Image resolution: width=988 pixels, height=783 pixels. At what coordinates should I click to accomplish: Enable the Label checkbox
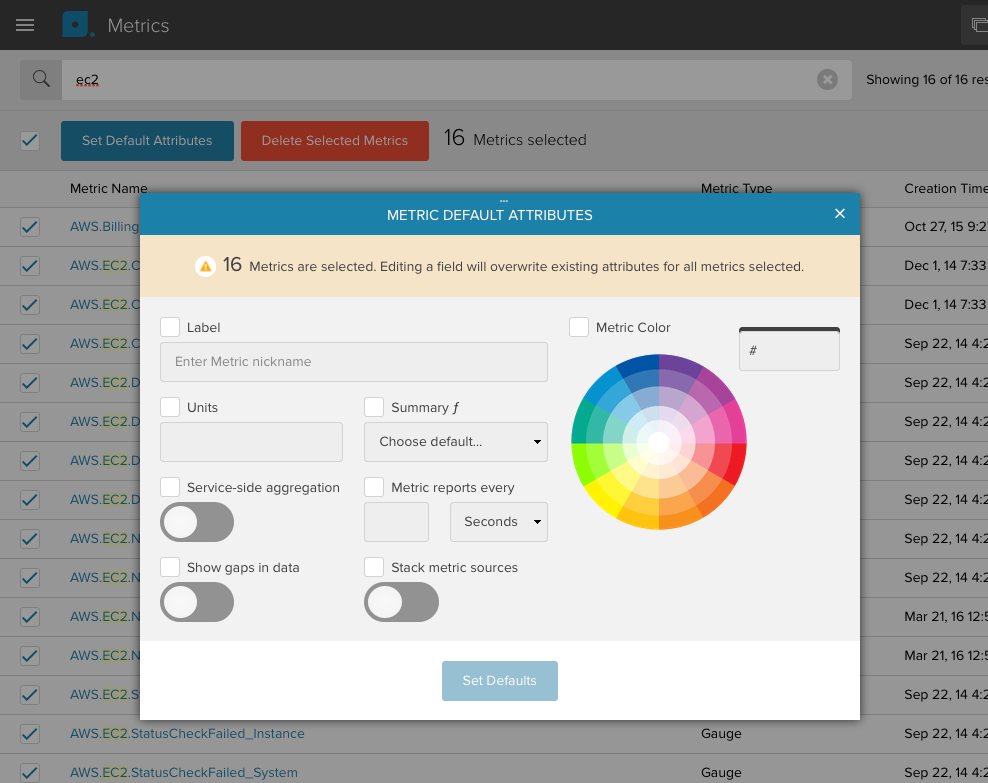coord(170,327)
